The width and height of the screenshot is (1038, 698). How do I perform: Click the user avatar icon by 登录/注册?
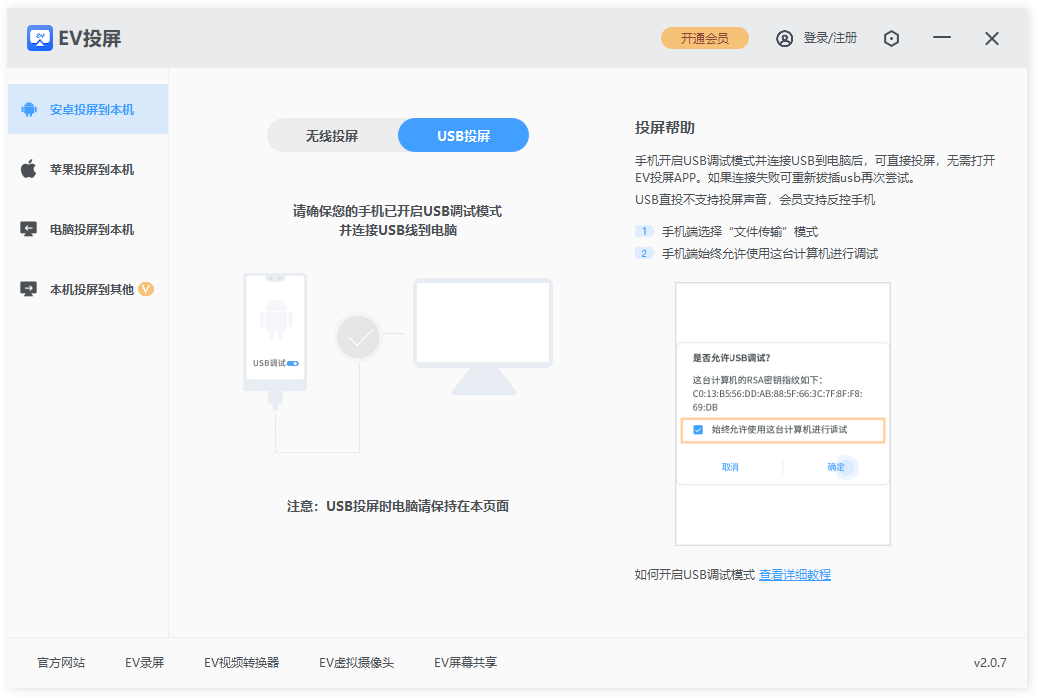point(784,38)
